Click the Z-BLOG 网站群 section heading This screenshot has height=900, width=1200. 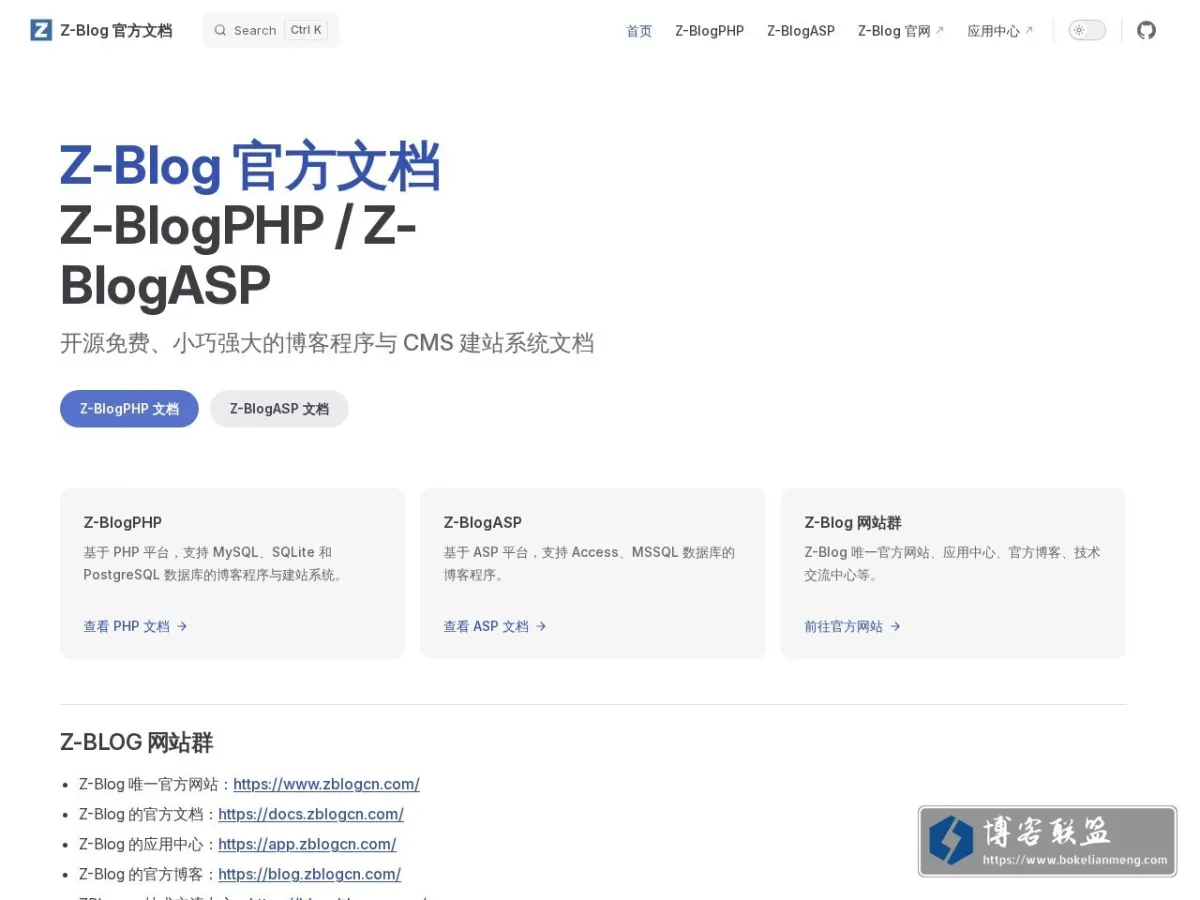click(136, 742)
